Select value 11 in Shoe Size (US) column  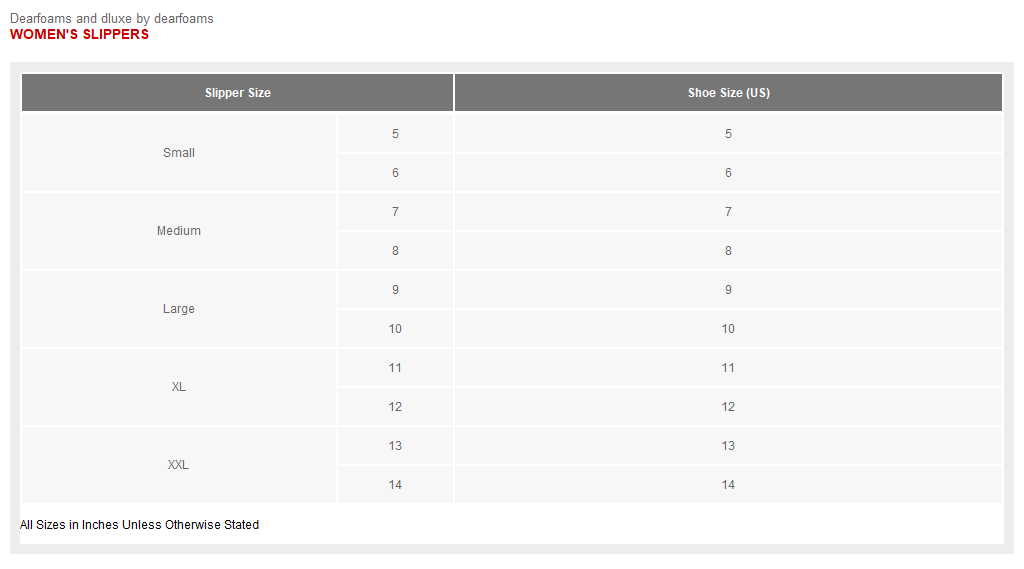pyautogui.click(x=728, y=368)
